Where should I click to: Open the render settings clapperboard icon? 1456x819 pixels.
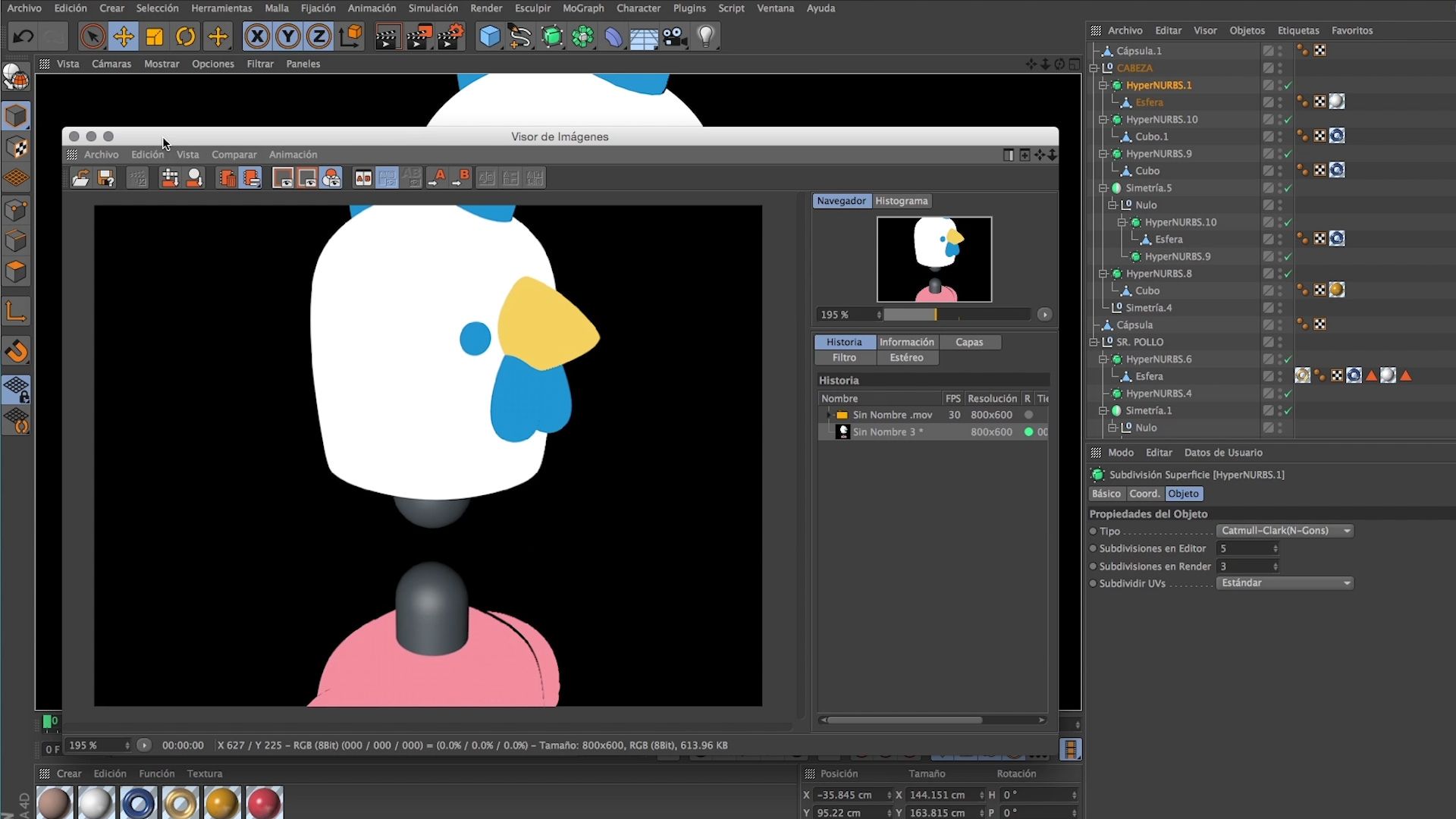pos(450,36)
